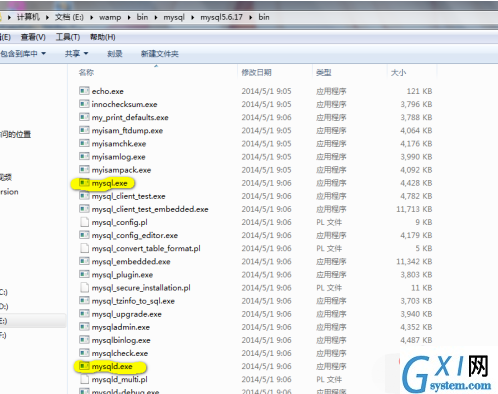Click the mysql_tzinfo_to_sql.exe file icon
The height and width of the screenshot is (394, 498).
(x=84, y=301)
